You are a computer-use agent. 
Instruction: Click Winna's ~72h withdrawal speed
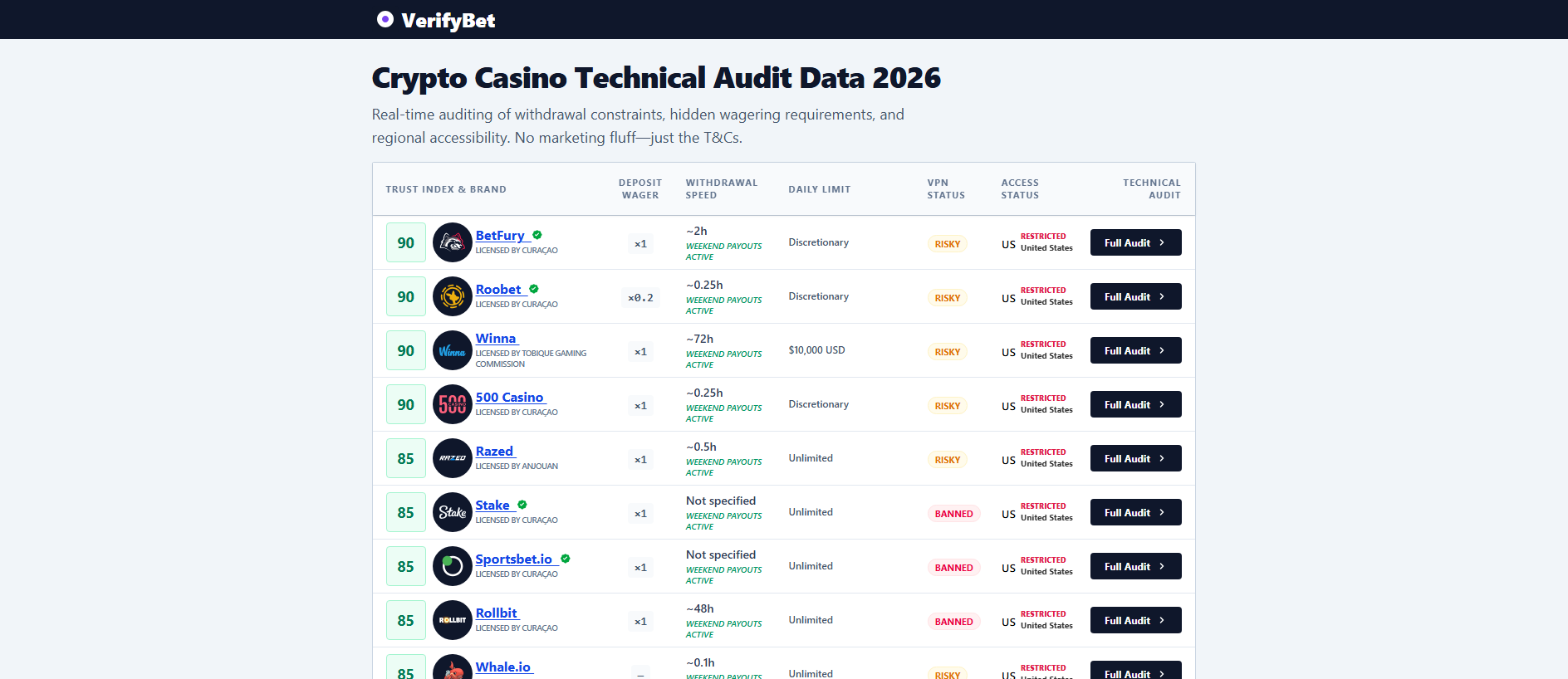point(700,339)
